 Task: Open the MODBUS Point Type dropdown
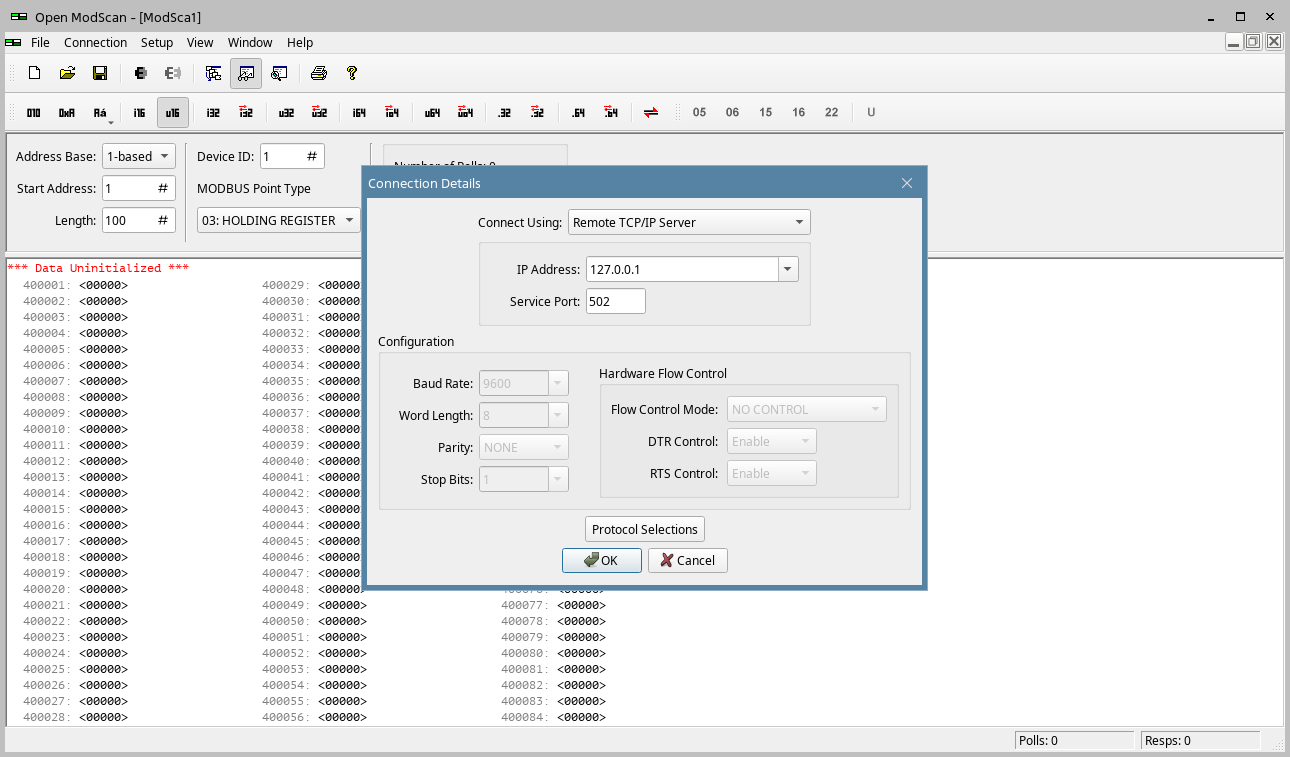pos(279,221)
